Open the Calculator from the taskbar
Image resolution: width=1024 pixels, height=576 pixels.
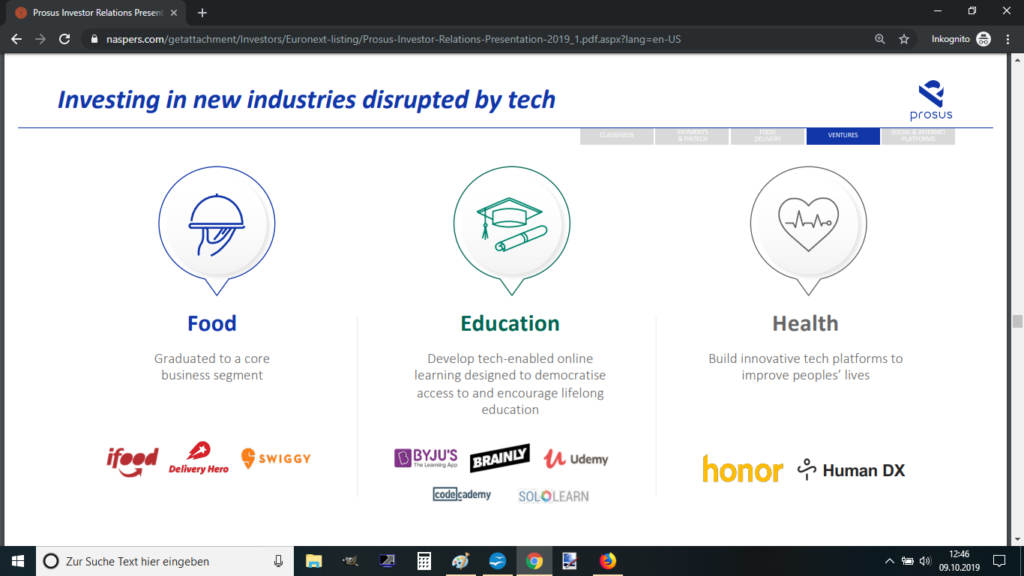click(x=424, y=561)
